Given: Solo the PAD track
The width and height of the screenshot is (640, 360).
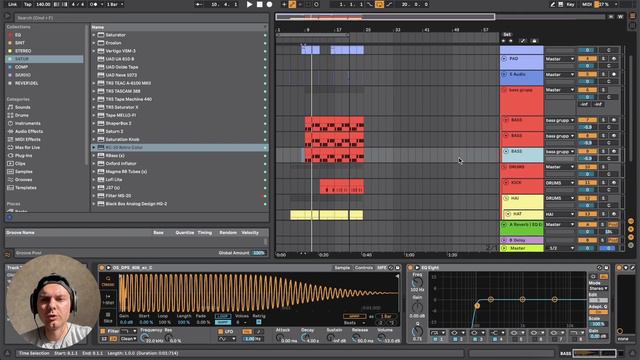Looking at the screenshot, I should pos(603,59).
